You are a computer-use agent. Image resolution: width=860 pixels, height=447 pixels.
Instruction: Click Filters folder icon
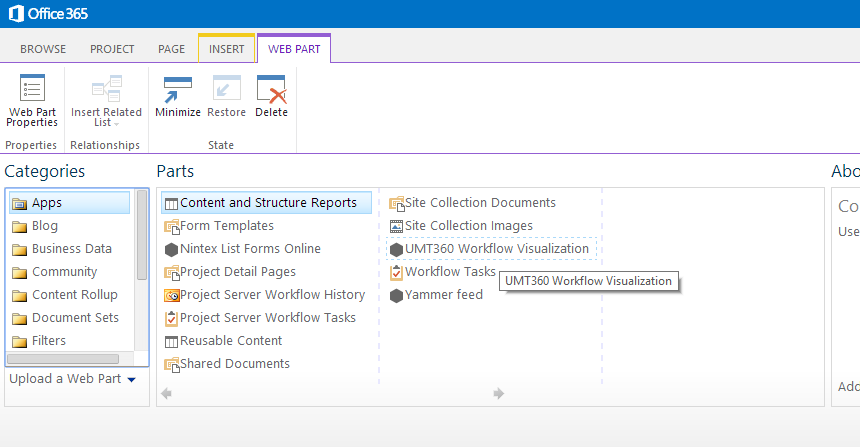coord(20,342)
